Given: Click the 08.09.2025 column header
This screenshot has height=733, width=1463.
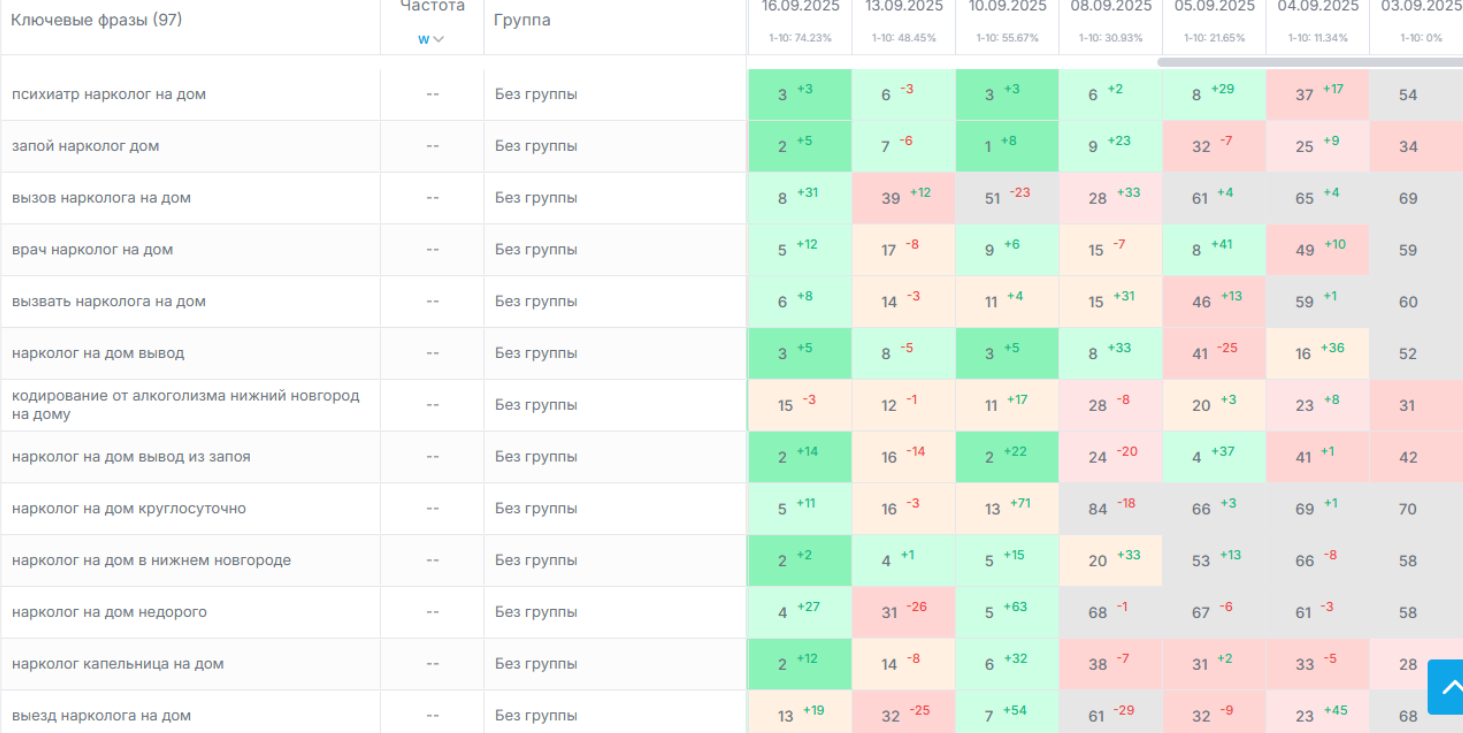Looking at the screenshot, I should pos(1110,7).
